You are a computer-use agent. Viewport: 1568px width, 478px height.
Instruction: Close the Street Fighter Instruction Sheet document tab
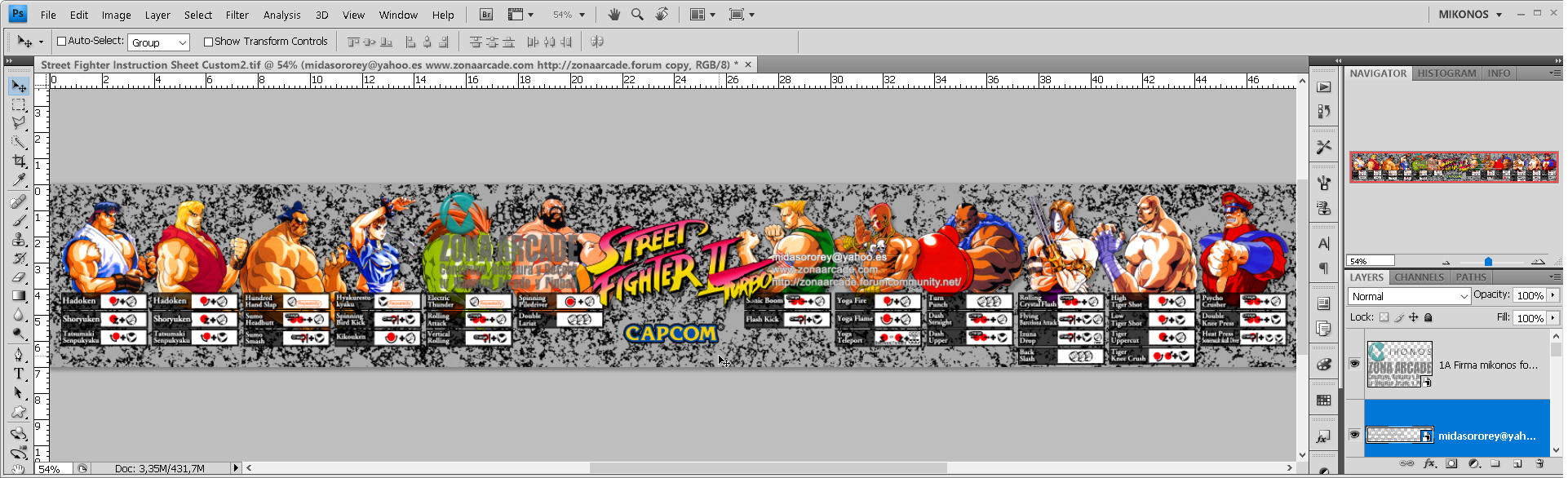pos(747,64)
